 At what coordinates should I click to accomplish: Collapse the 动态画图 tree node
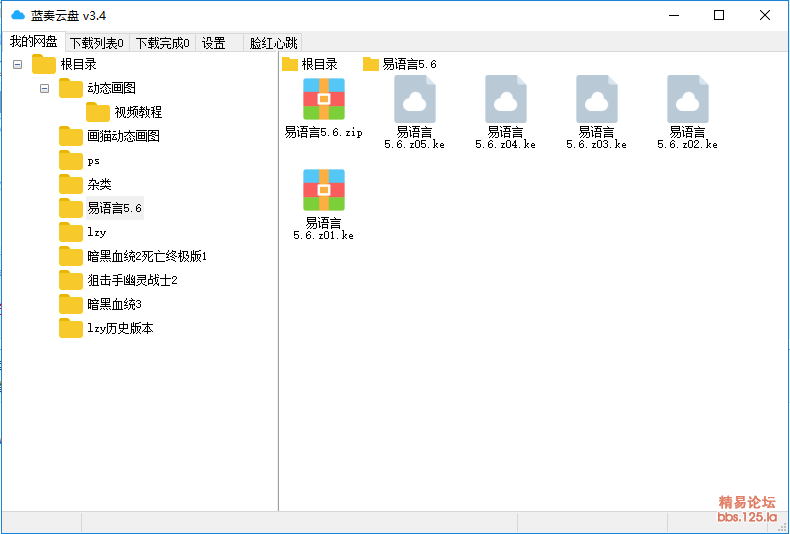point(44,89)
